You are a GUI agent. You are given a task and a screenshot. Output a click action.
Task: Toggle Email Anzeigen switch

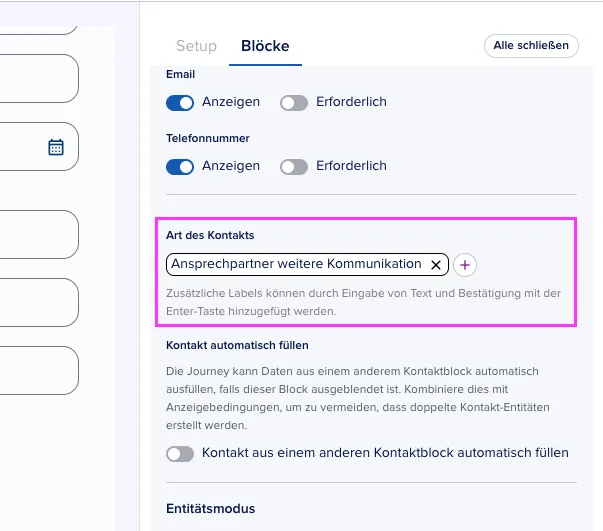(x=180, y=103)
